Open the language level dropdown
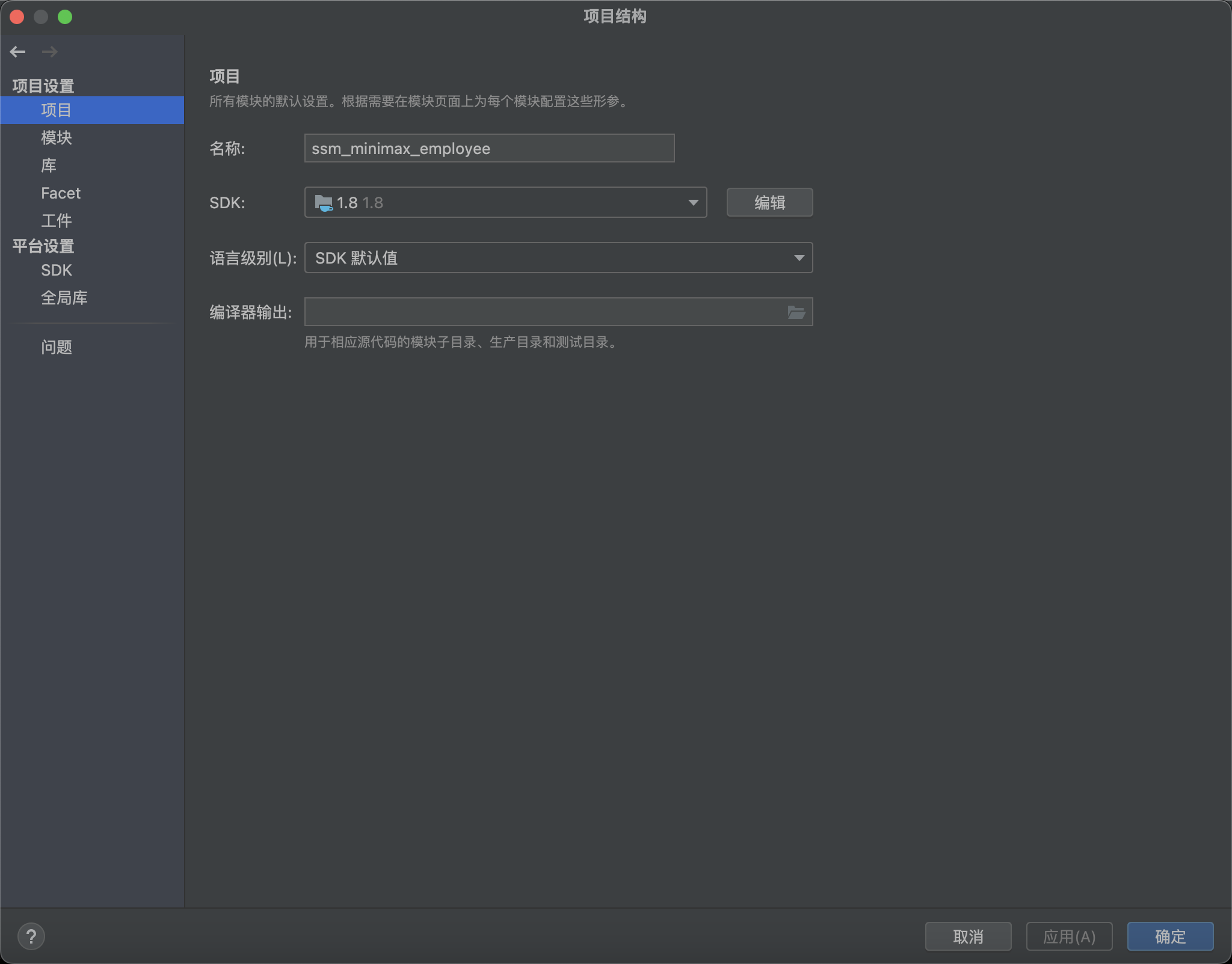Image resolution: width=1232 pixels, height=964 pixels. coord(798,258)
